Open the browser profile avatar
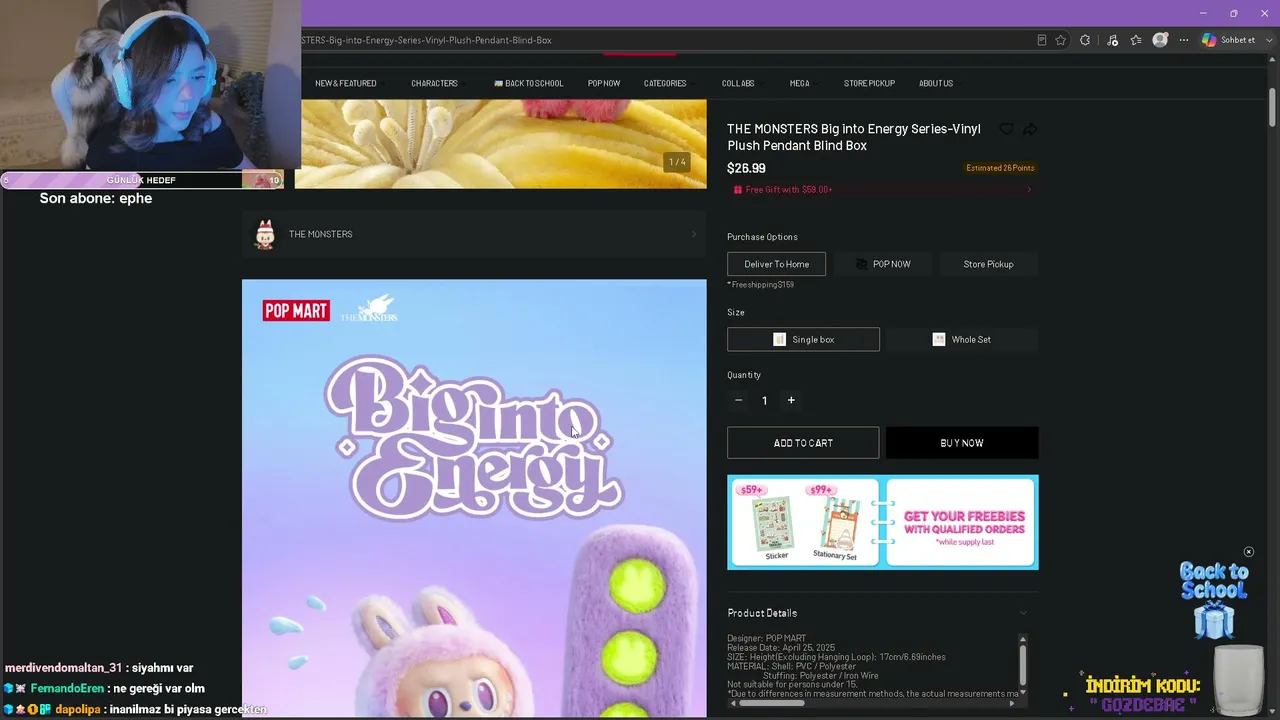This screenshot has height=720, width=1280. [x=1160, y=40]
